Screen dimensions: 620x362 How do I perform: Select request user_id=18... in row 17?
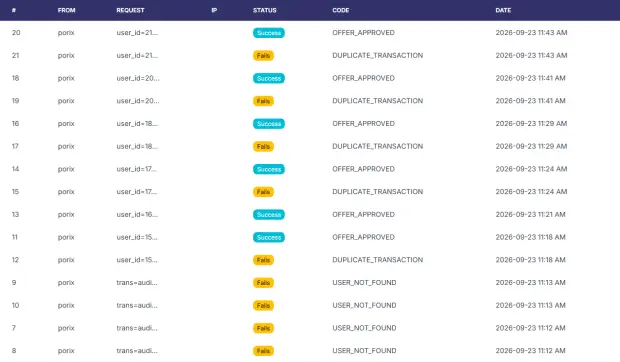[137, 146]
